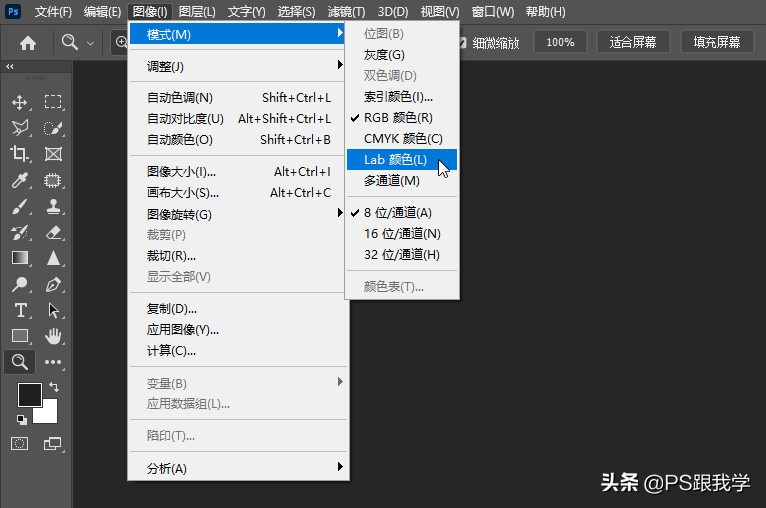Select the Spot Healing Brush tool
This screenshot has height=508, width=766.
(x=53, y=180)
